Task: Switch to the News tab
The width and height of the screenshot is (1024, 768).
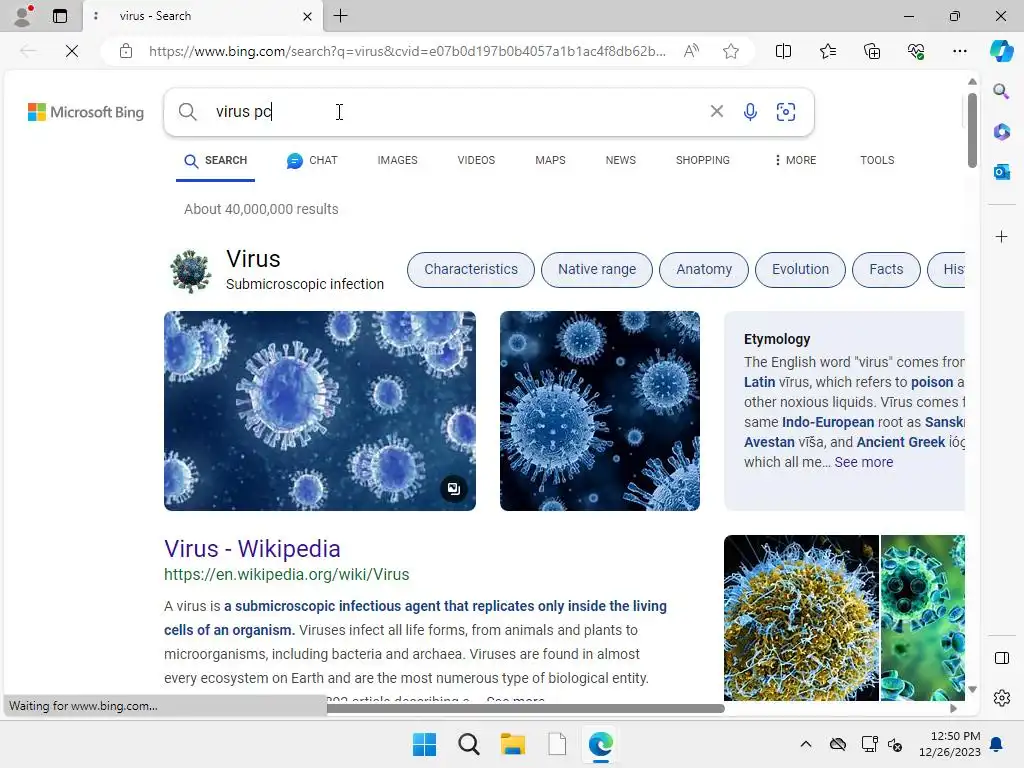Action: 620,160
